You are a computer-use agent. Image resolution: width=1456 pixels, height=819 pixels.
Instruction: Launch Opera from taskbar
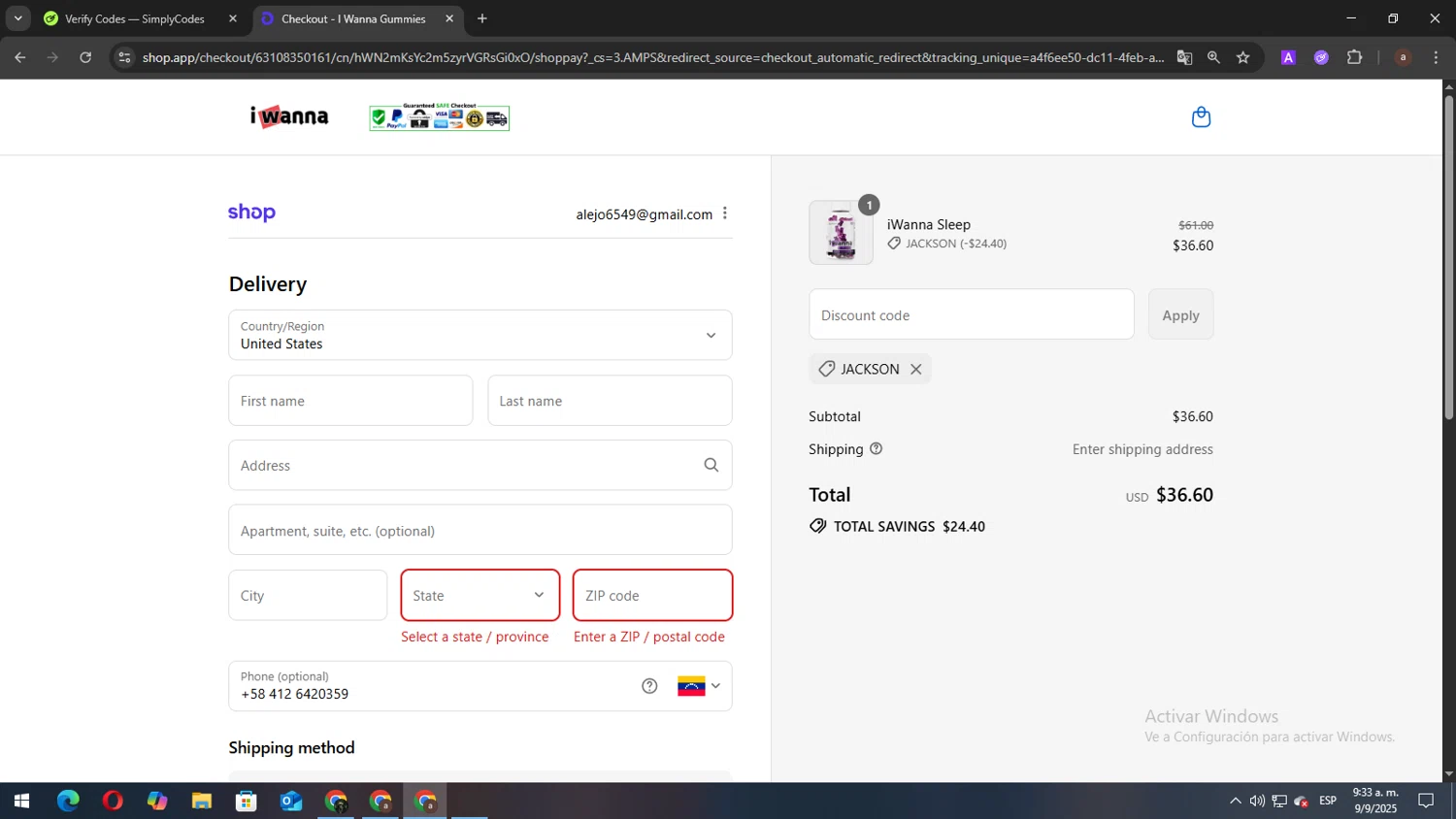click(113, 801)
